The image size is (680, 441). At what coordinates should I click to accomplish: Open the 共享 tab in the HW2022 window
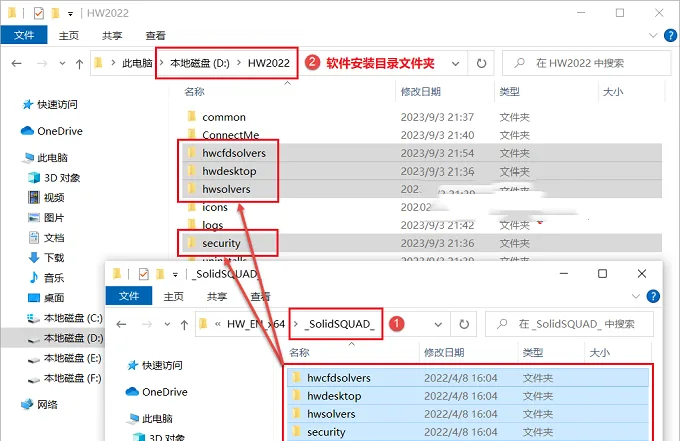click(112, 36)
